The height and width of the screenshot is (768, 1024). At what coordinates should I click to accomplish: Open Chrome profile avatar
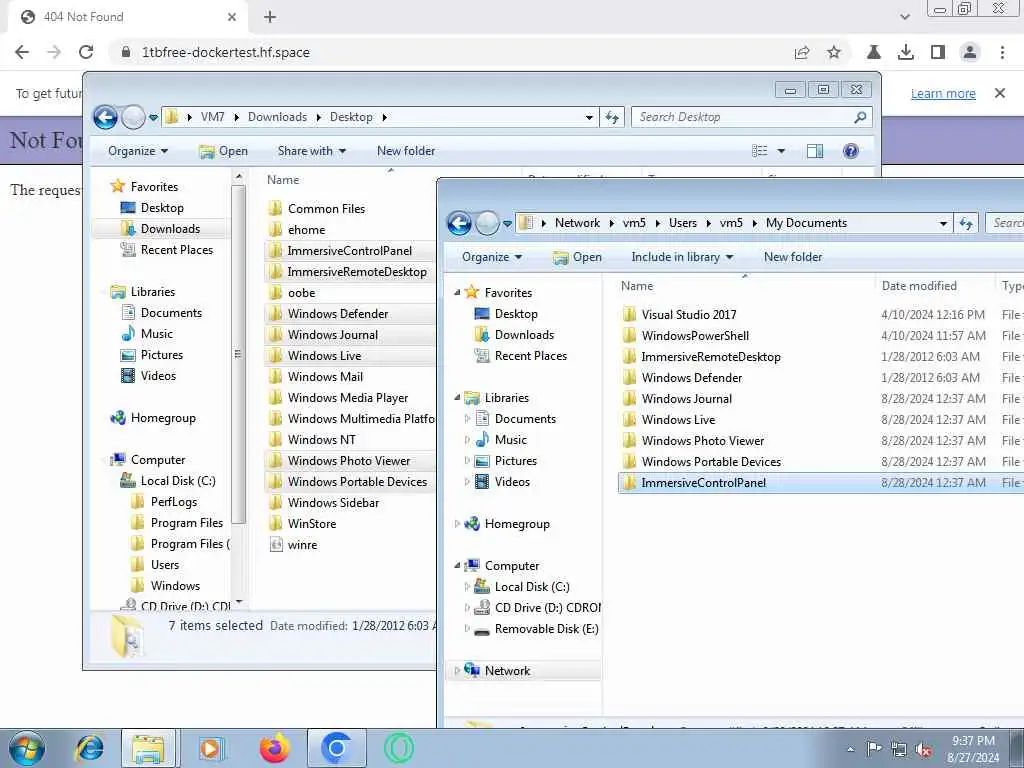click(x=970, y=52)
